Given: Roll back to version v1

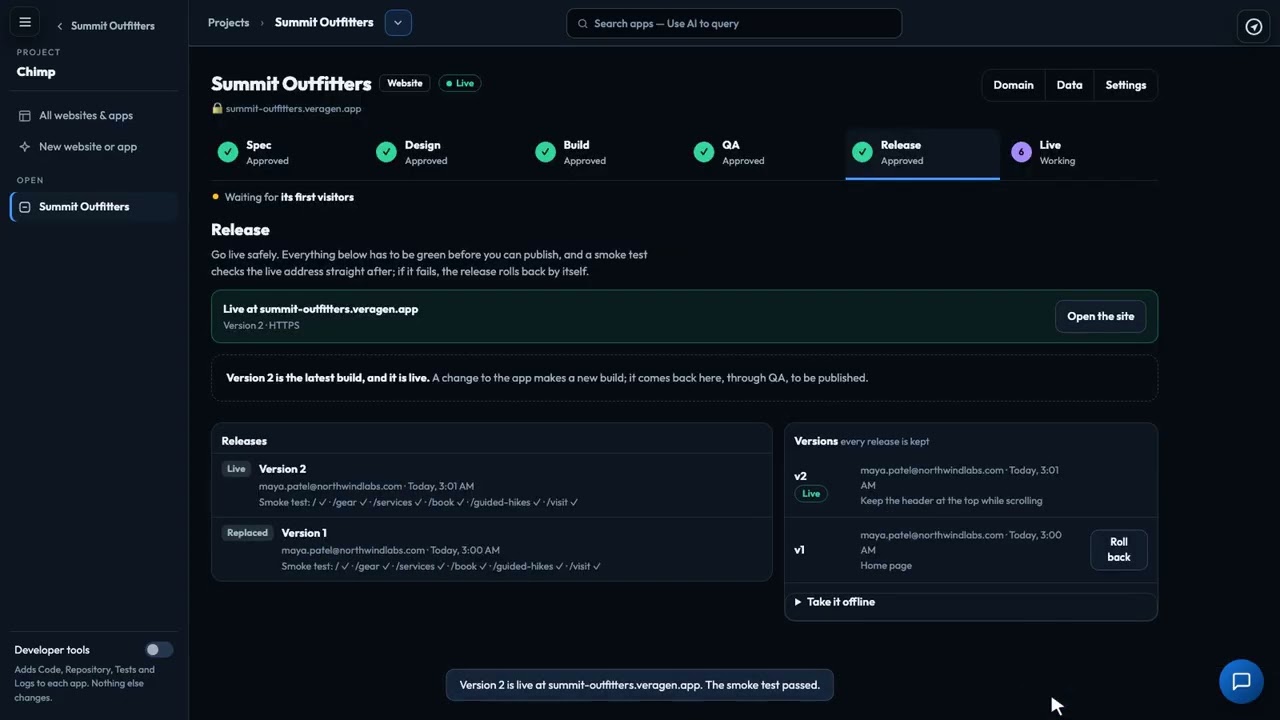Looking at the screenshot, I should click(1118, 550).
